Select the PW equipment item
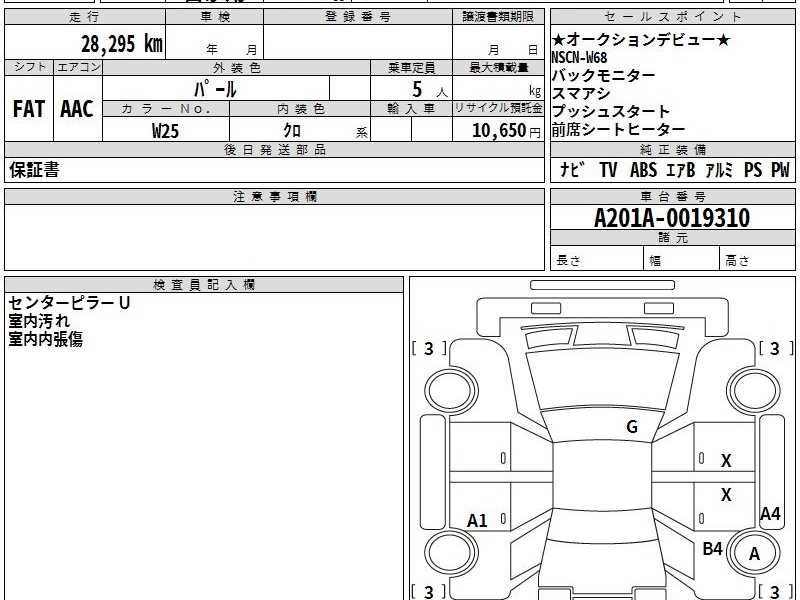 click(x=780, y=169)
